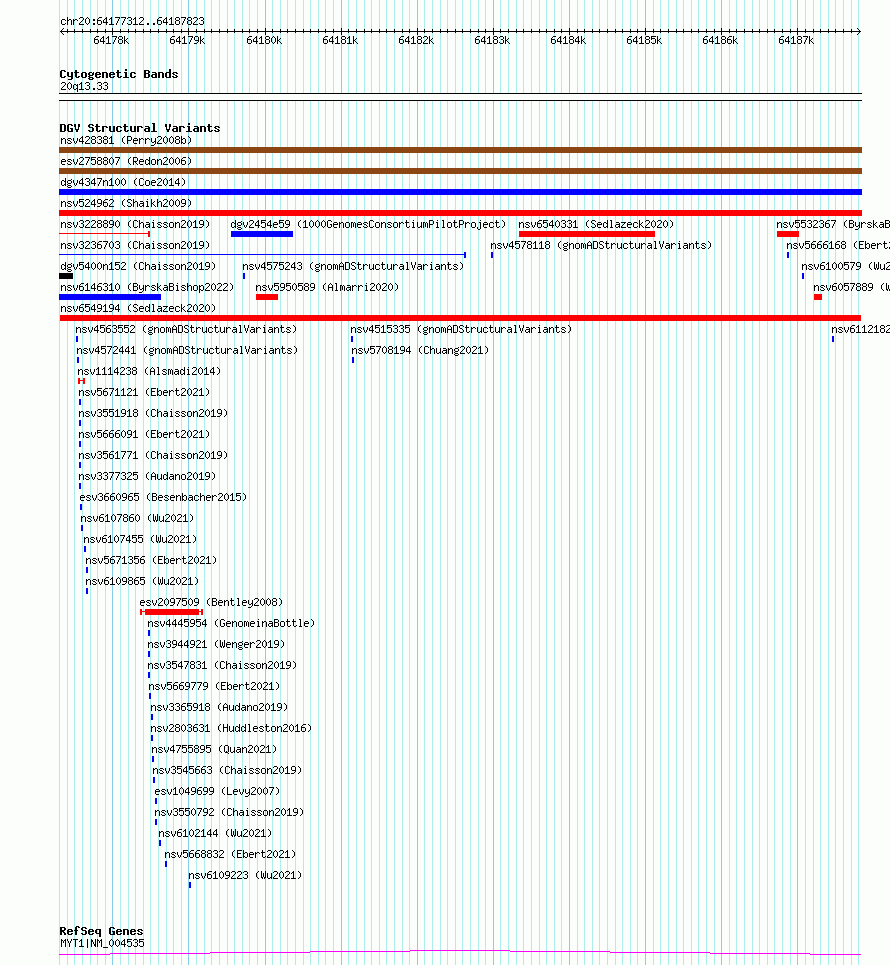Viewport: 890px width, 965px height.
Task: Open nsv5708194 (Chuang2021) entry
Action: coord(420,350)
